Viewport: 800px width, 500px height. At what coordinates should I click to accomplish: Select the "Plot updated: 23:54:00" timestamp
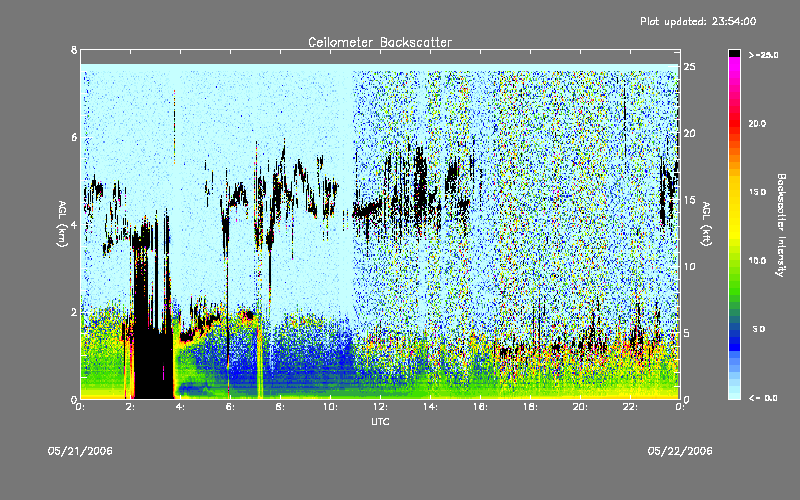click(698, 21)
